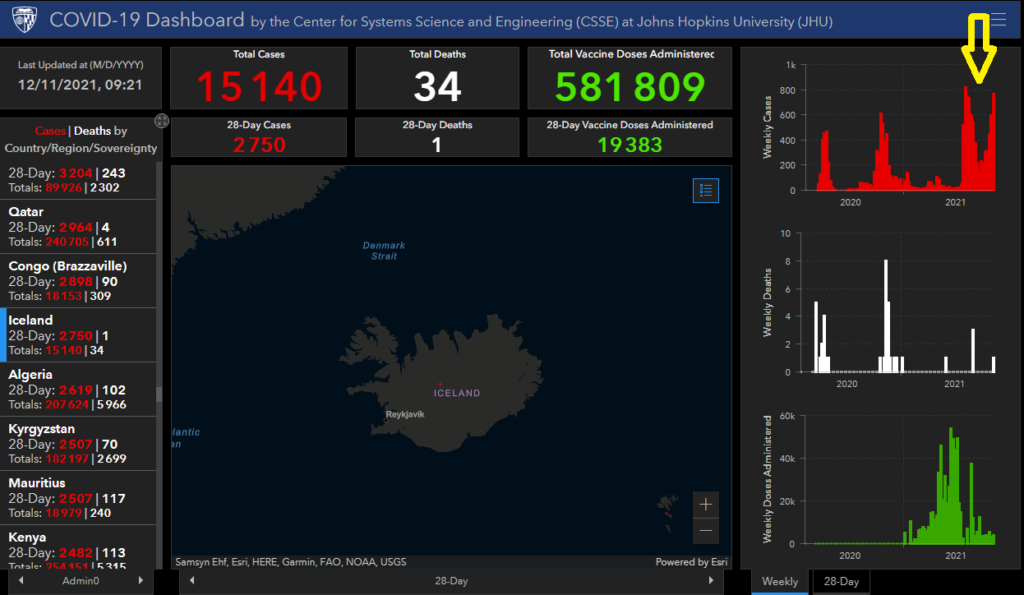Click the ICELAND label on the map

tap(456, 393)
